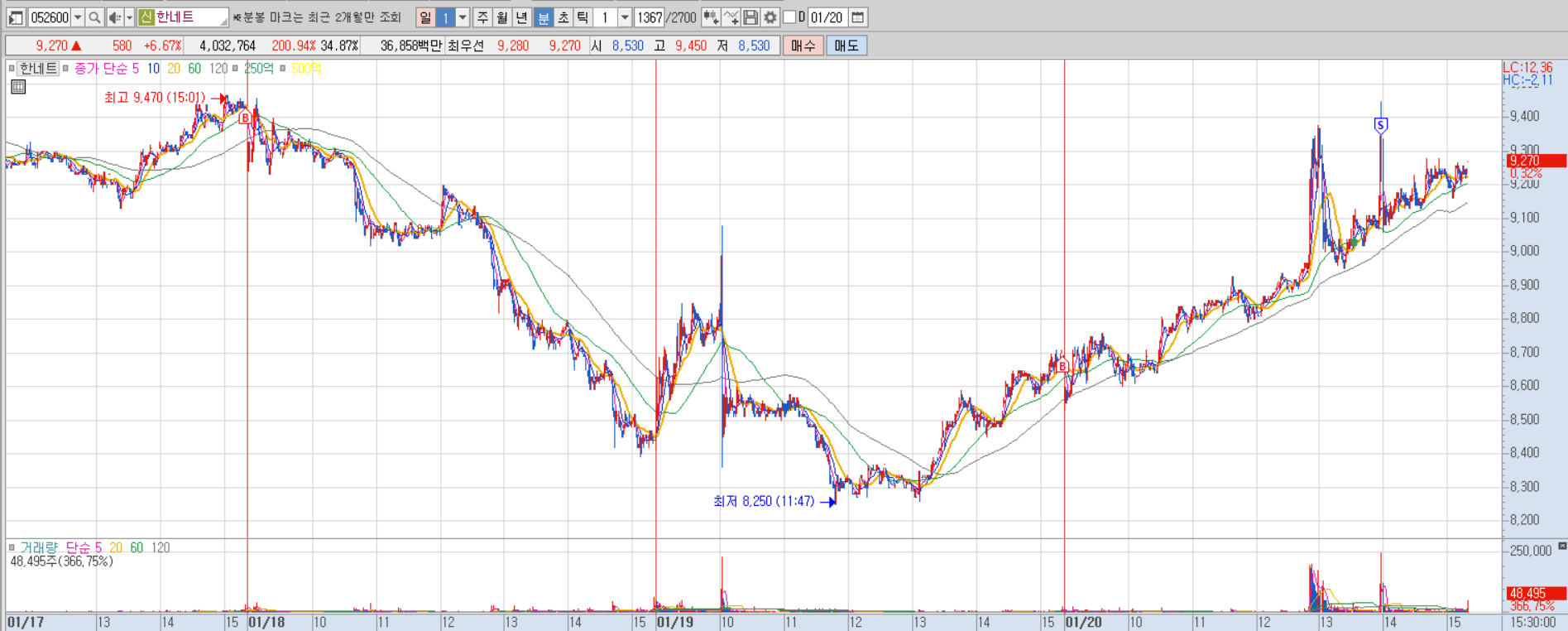The height and width of the screenshot is (631, 1568).
Task: Open chart settings gear icon
Action: pyautogui.click(x=770, y=17)
